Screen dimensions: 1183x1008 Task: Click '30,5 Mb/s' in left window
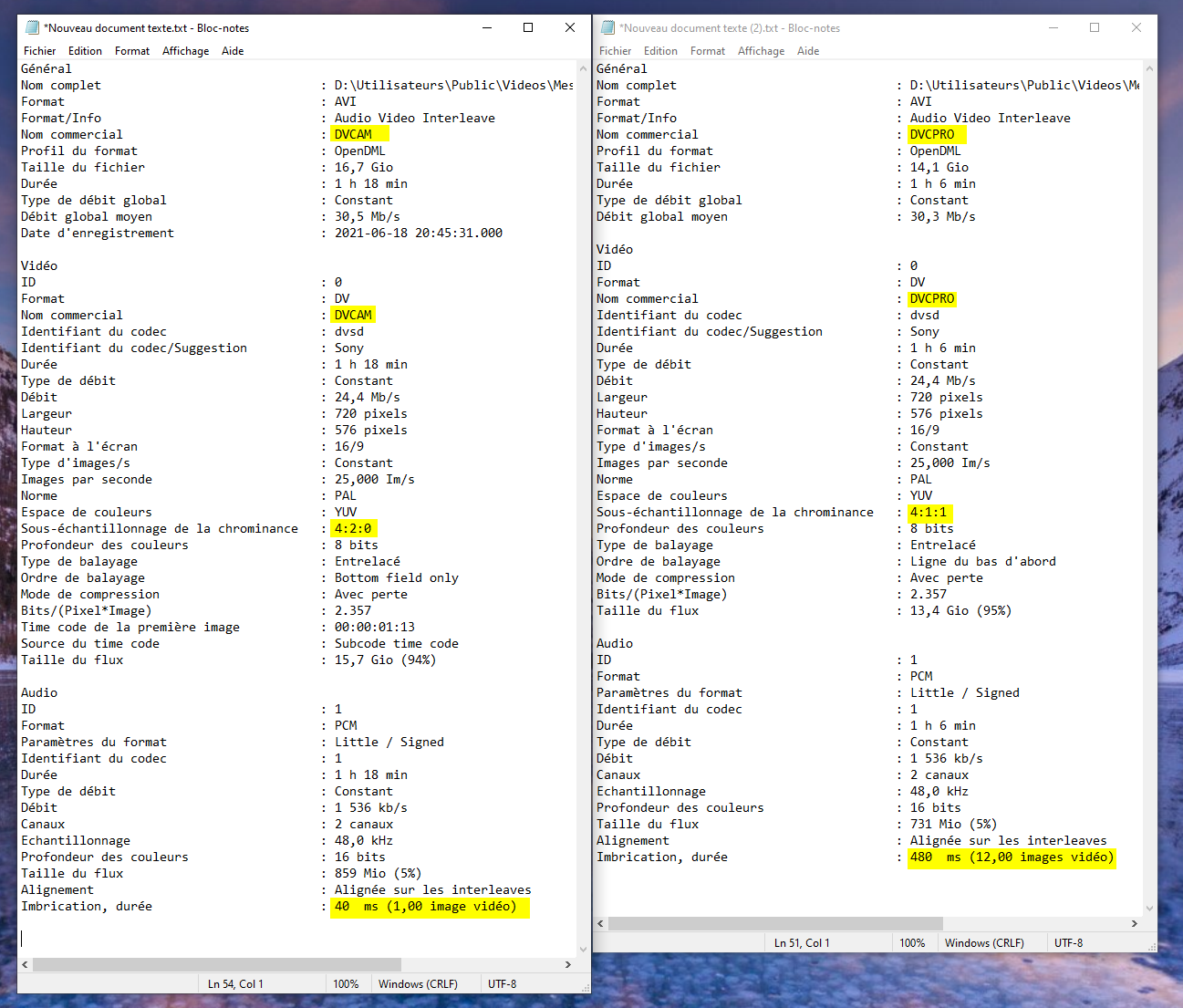(x=368, y=216)
